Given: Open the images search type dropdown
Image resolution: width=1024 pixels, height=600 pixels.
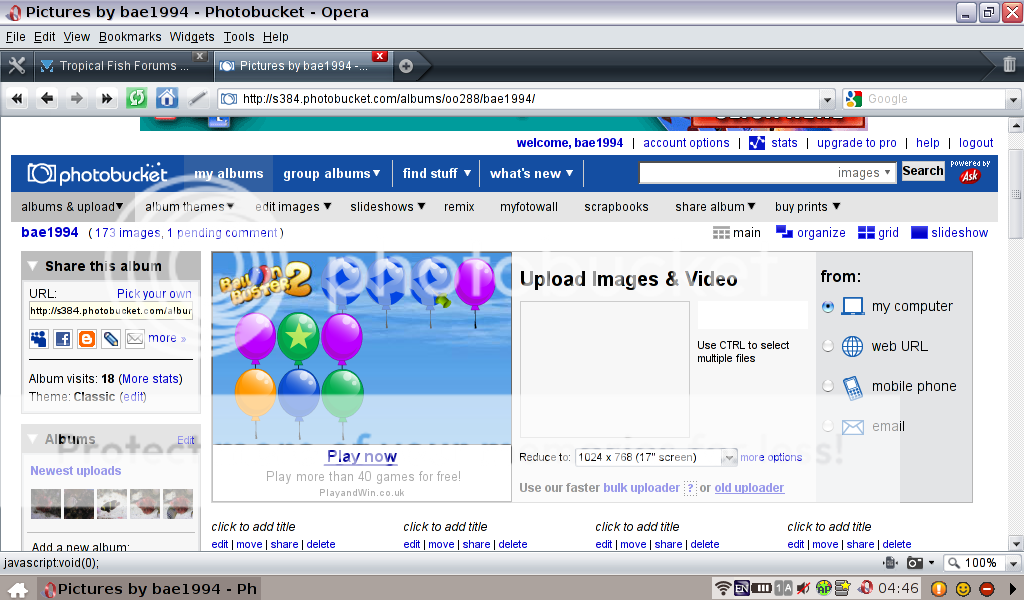Looking at the screenshot, I should point(863,173).
